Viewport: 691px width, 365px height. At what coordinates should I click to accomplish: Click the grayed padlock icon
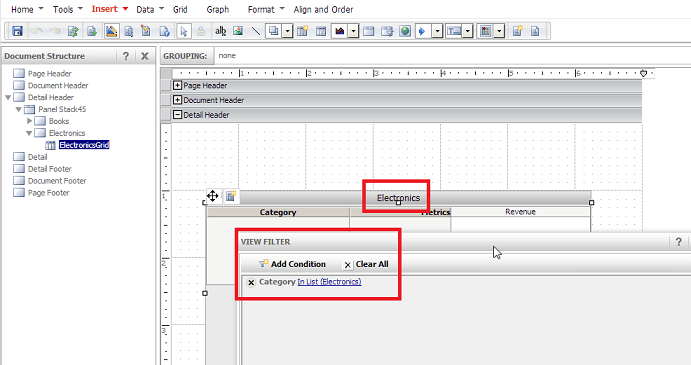[x=201, y=31]
